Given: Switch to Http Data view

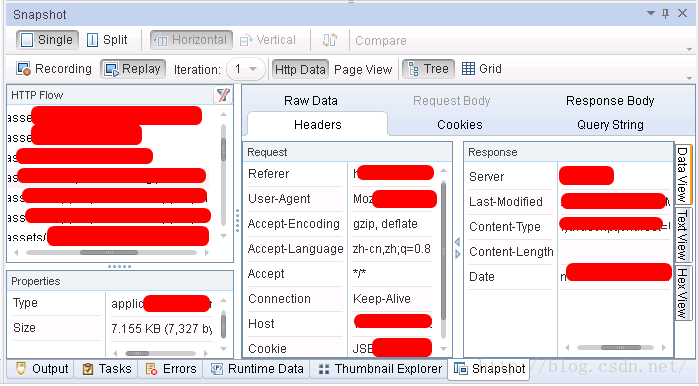Looking at the screenshot, I should pos(300,70).
